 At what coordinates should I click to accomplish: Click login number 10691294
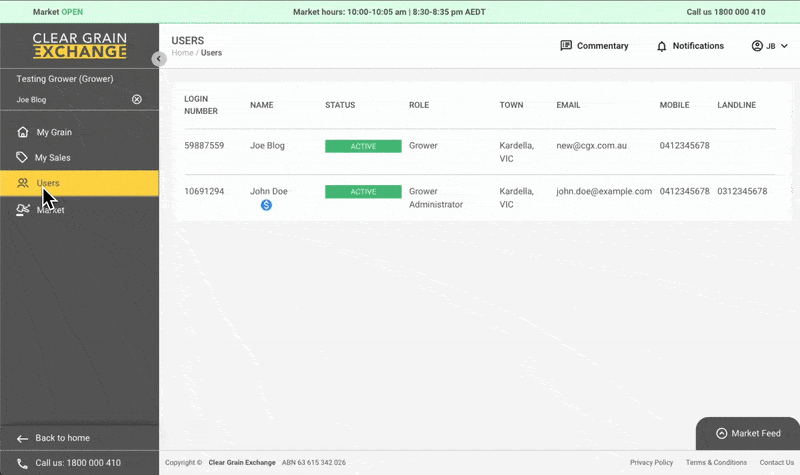(204, 191)
